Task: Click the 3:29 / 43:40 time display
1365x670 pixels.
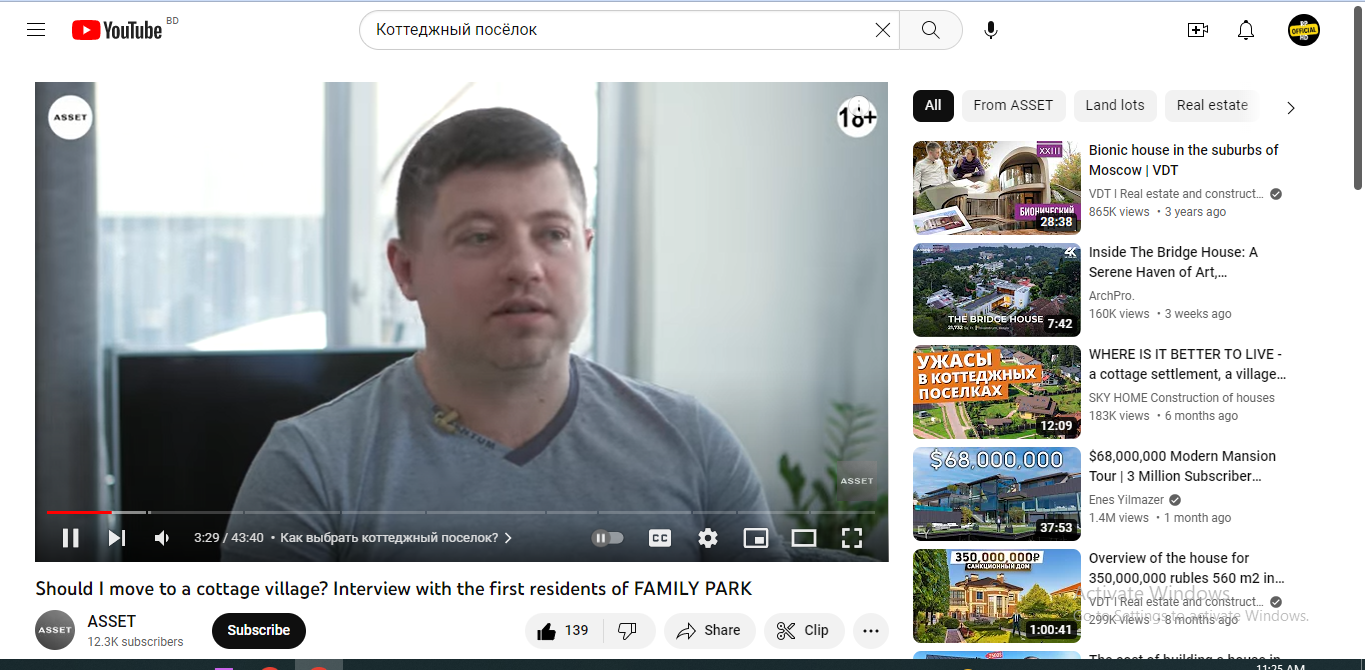Action: [x=229, y=538]
